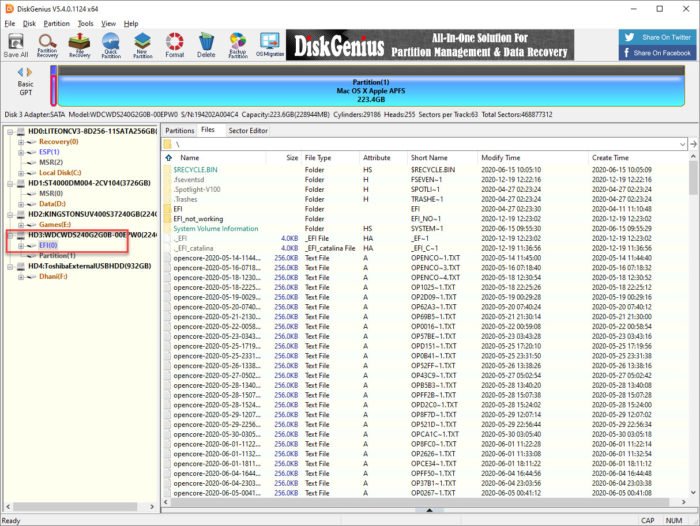The image size is (700, 526).
Task: Expand the ESP(1) partition node
Action: 21,152
